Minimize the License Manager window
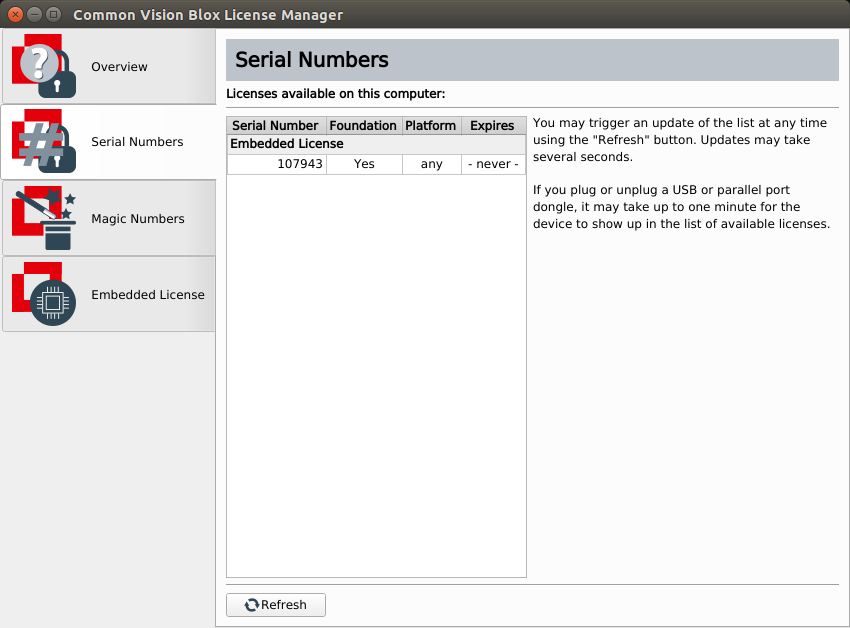The width and height of the screenshot is (850, 628). (35, 15)
